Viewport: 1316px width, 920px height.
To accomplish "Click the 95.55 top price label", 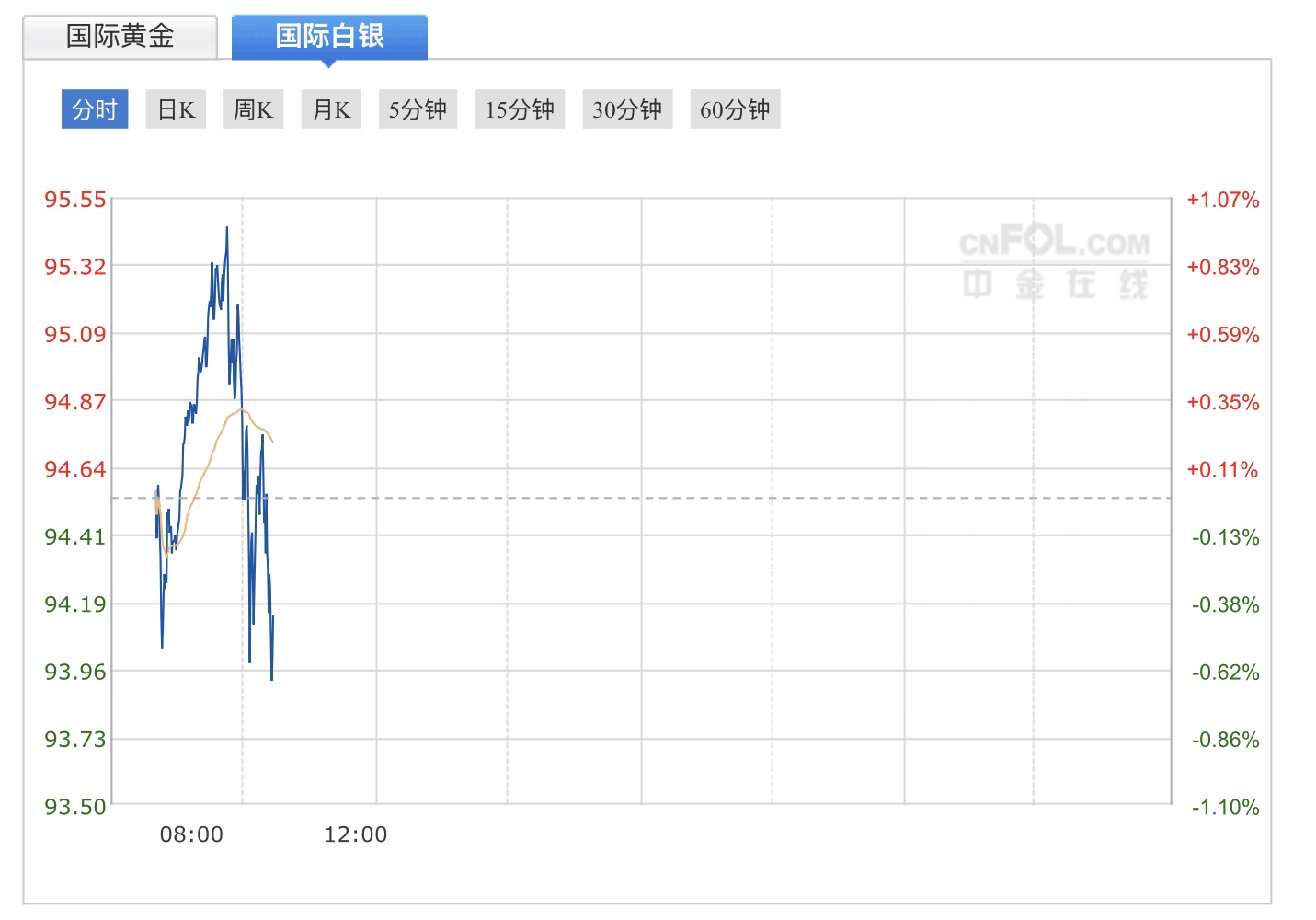I will pos(75,200).
